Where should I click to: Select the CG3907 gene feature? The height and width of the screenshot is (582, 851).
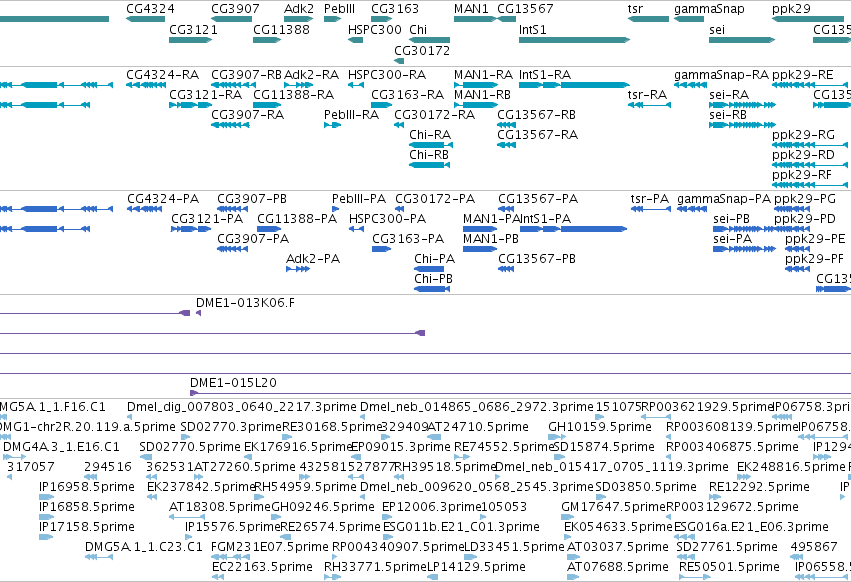[232, 19]
